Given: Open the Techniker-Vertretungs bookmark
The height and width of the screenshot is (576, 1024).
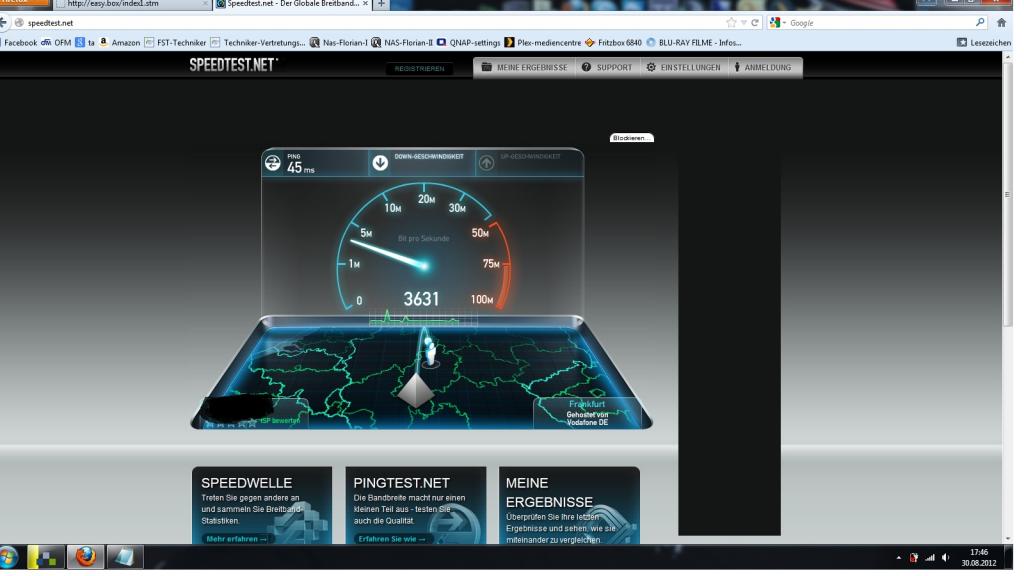Looking at the screenshot, I should point(257,42).
